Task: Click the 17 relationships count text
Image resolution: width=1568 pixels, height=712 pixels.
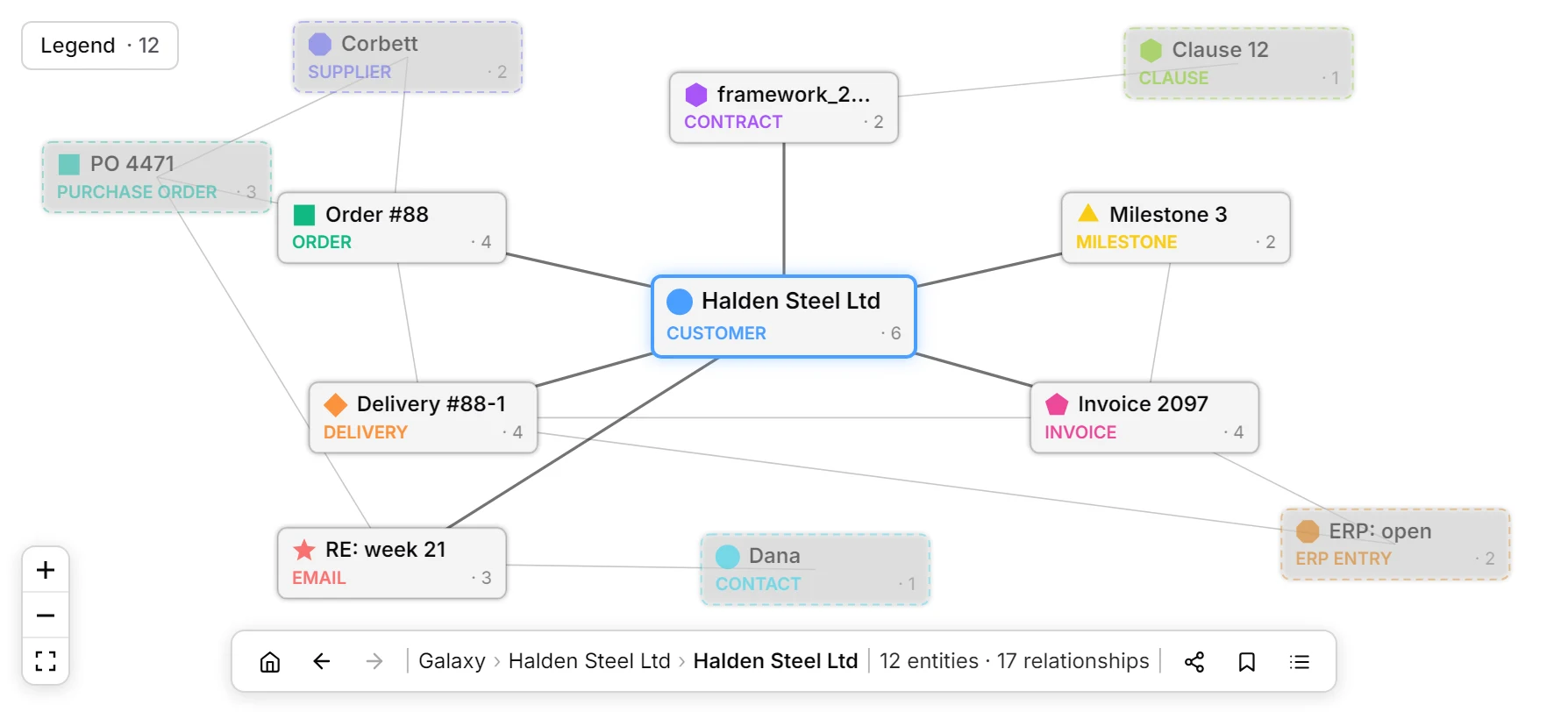Action: pyautogui.click(x=1073, y=661)
